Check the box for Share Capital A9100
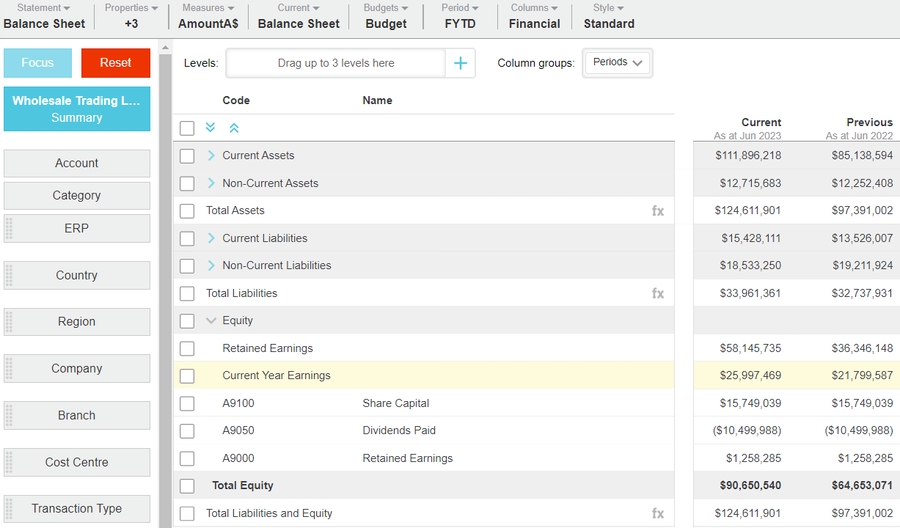The height and width of the screenshot is (528, 900). [x=187, y=404]
